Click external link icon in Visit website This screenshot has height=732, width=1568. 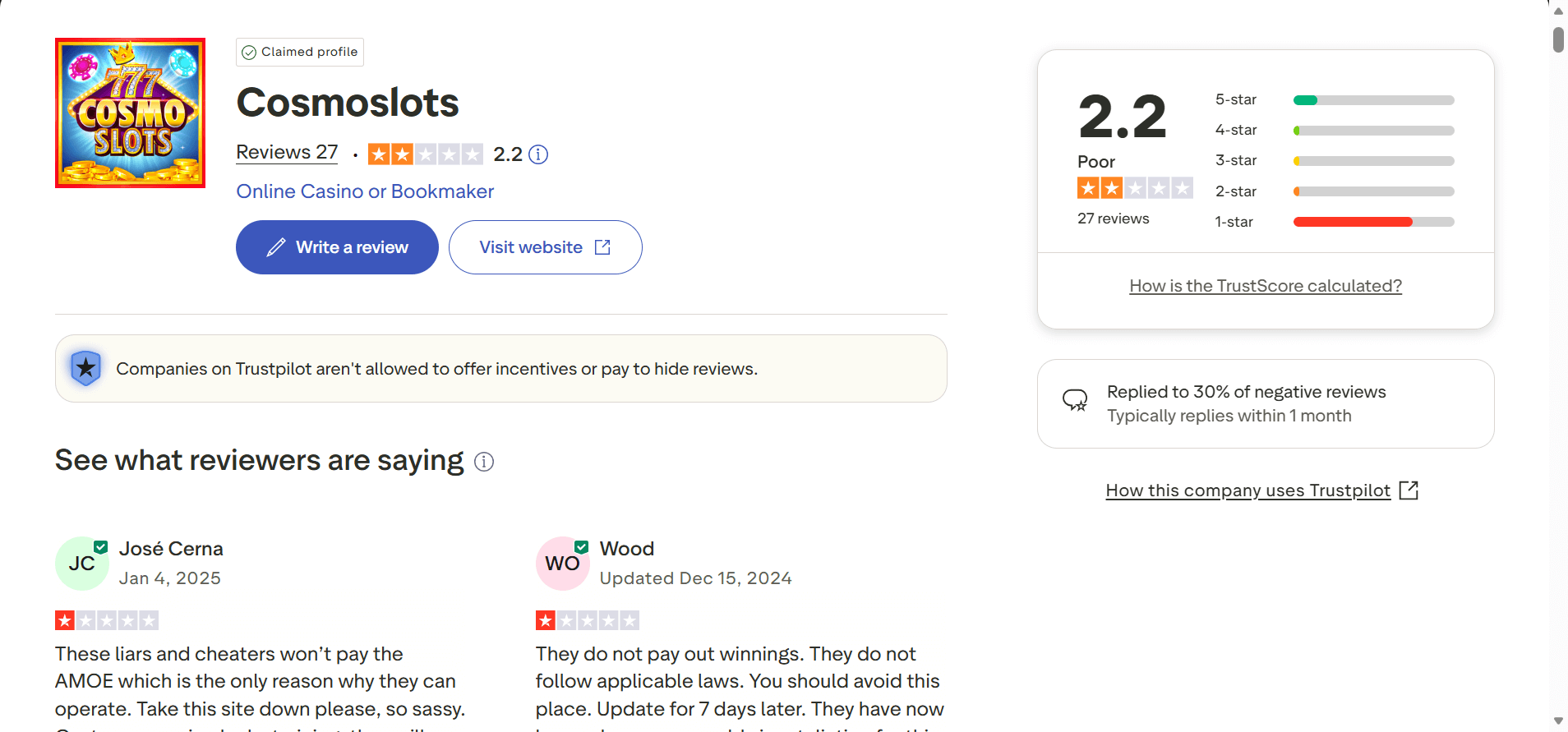602,247
